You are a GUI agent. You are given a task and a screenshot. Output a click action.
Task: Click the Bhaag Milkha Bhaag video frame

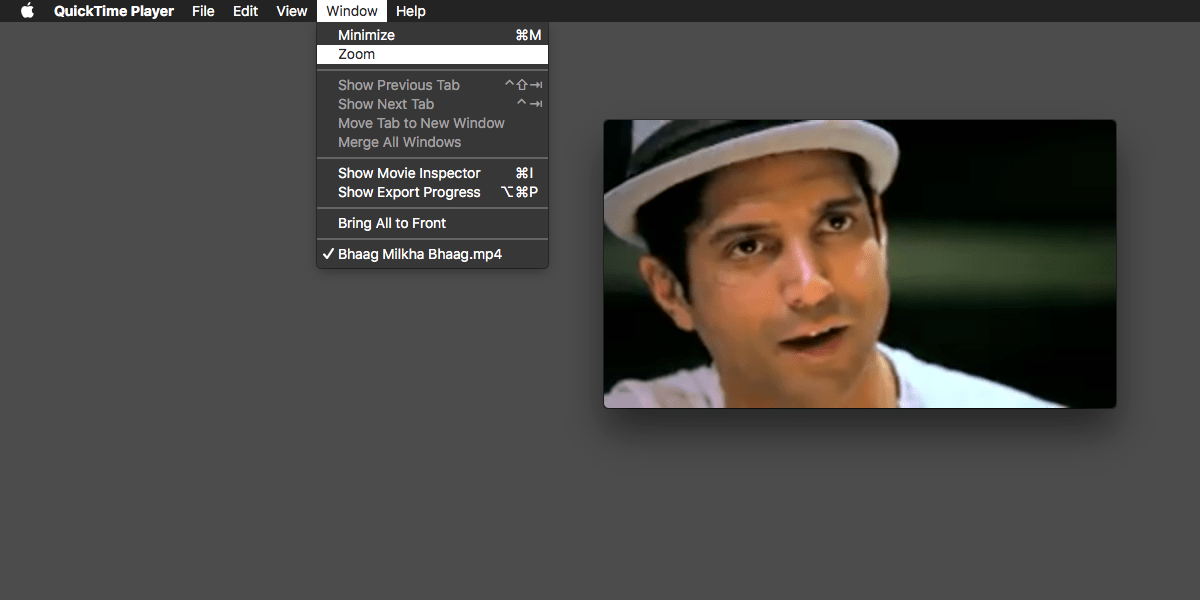(x=860, y=264)
